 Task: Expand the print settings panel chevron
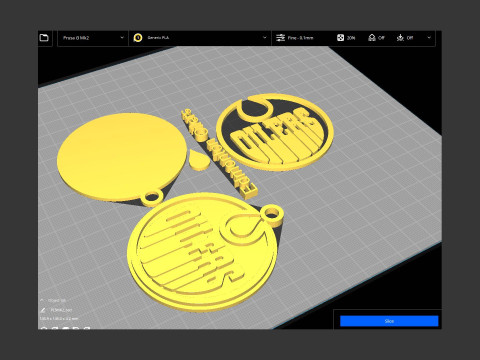coord(429,38)
